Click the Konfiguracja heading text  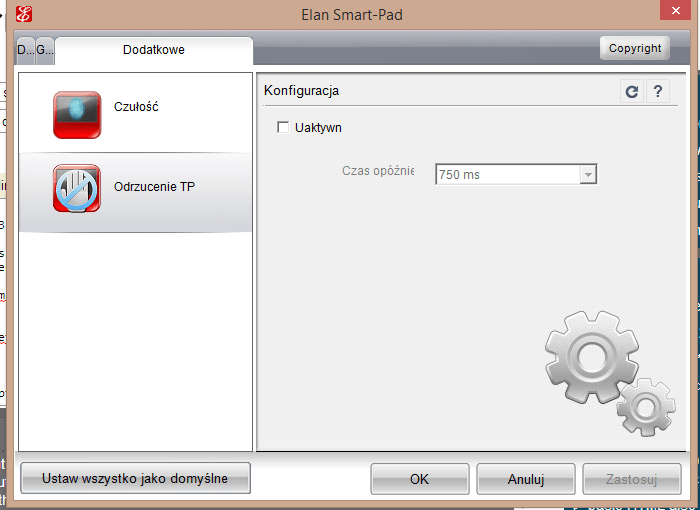301,91
